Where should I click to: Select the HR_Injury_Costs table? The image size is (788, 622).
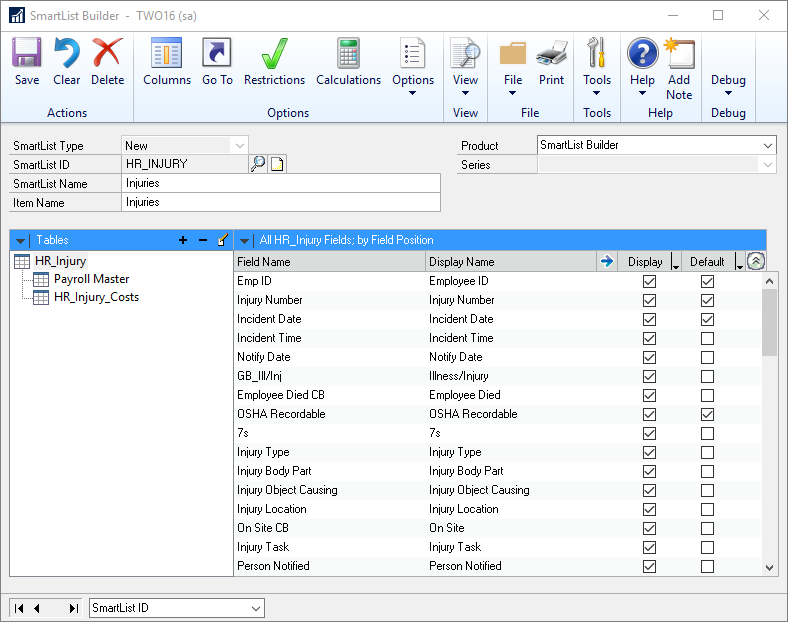pos(96,297)
